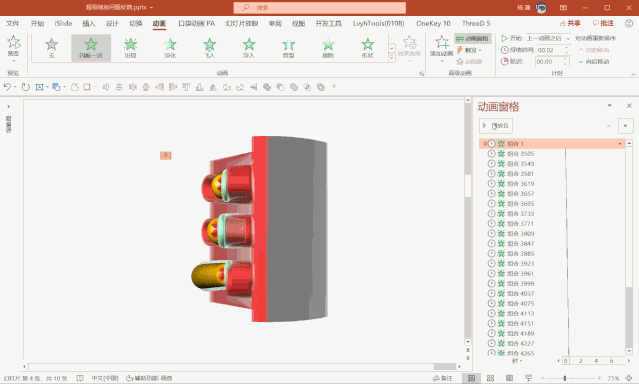The image size is (639, 384).
Task: Select the highlighted flash-once animation effect
Action: 91,48
